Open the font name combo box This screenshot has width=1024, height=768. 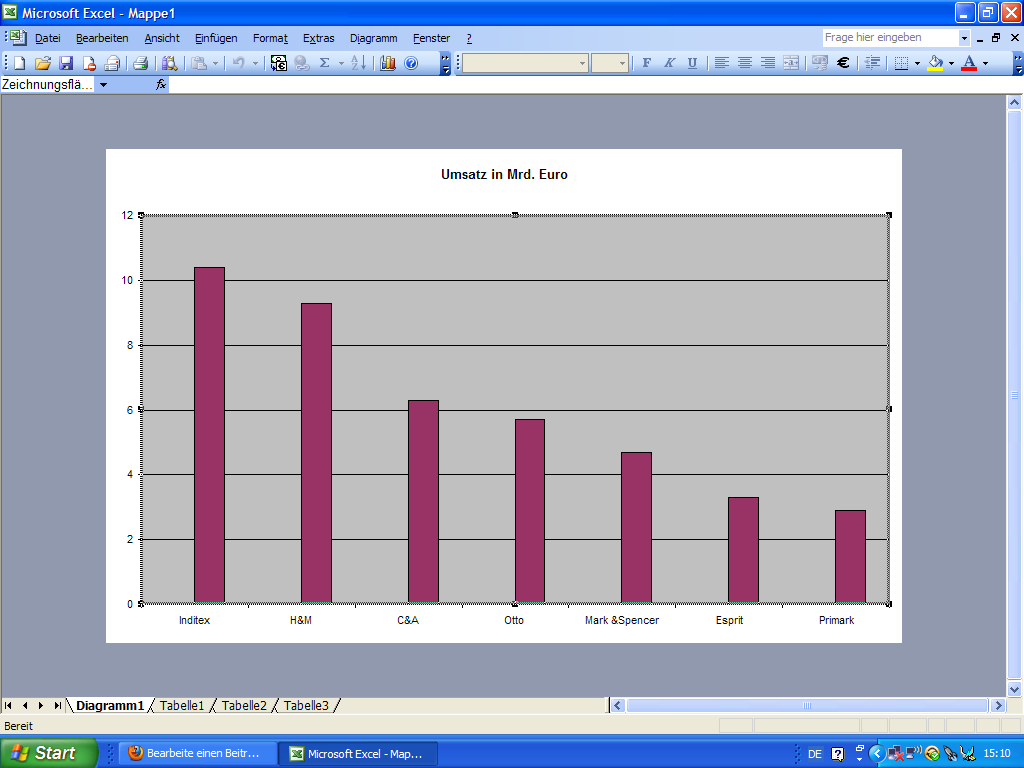pos(524,63)
